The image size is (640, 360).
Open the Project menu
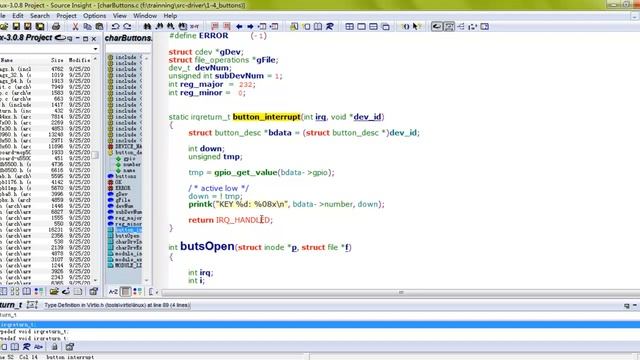pyautogui.click(x=66, y=16)
